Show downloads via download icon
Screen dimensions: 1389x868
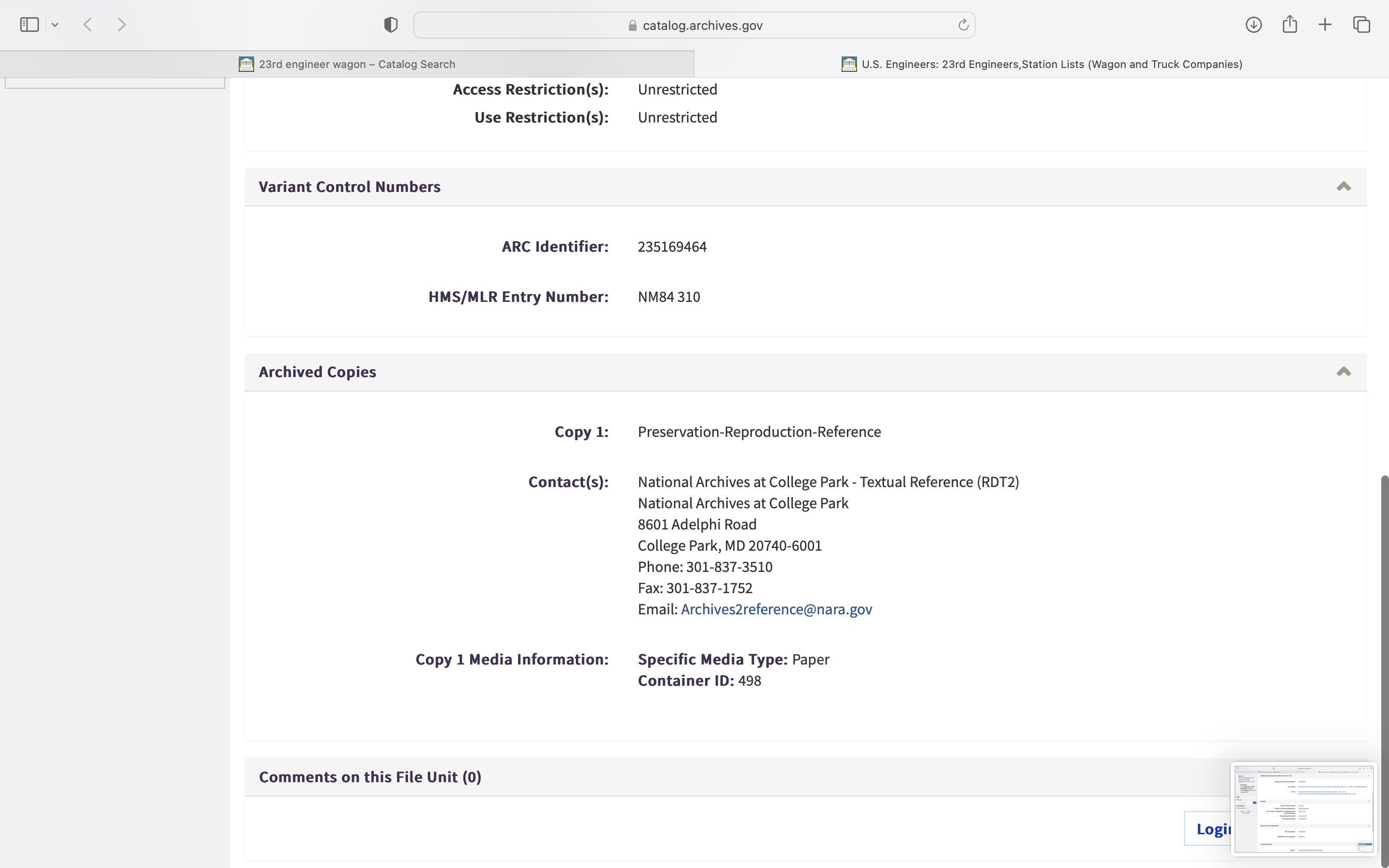(x=1253, y=25)
